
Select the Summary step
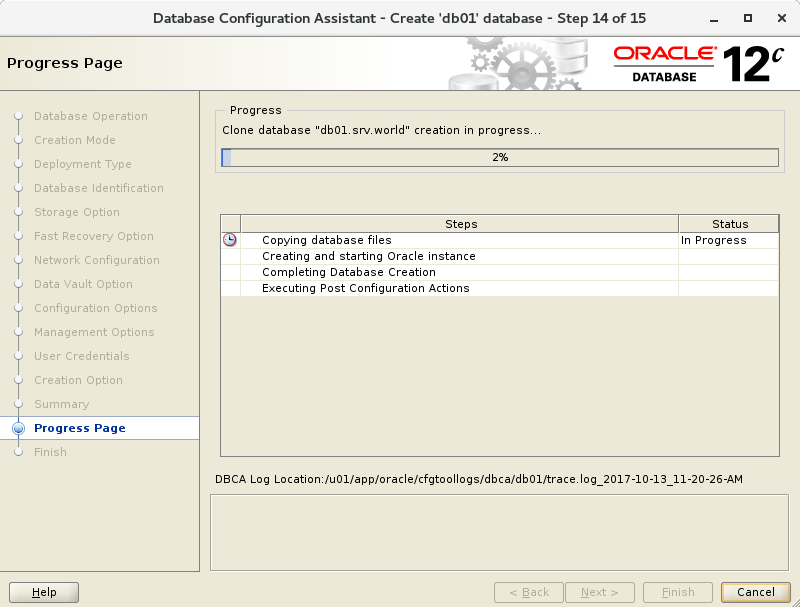(x=61, y=404)
